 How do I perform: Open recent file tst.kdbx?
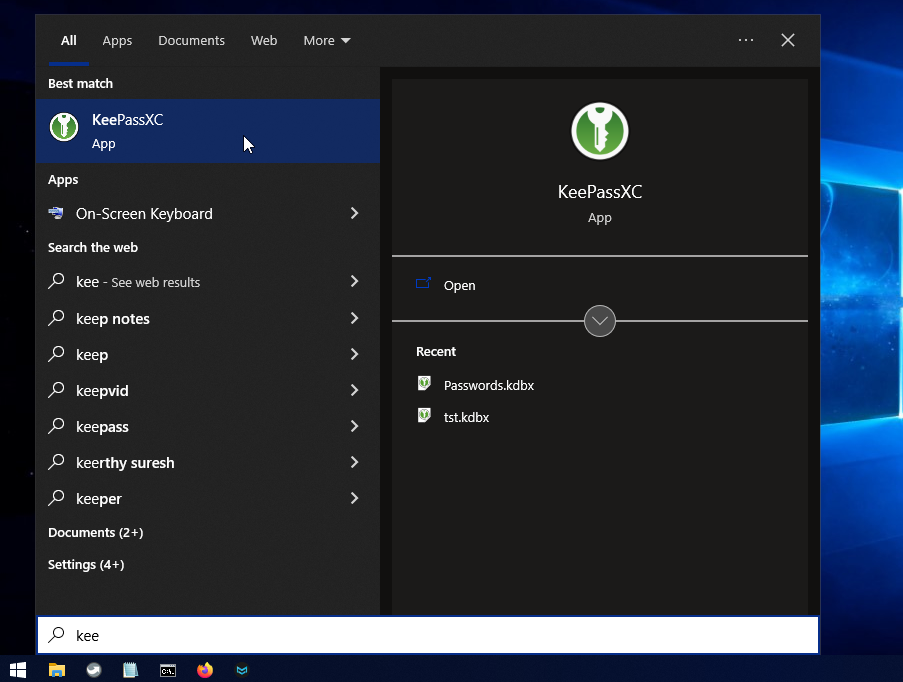(x=466, y=417)
